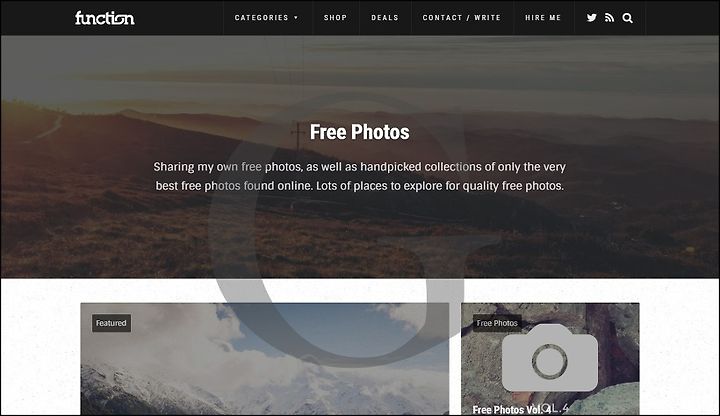Select the Free Photos tag label
The image size is (720, 416).
(x=497, y=323)
